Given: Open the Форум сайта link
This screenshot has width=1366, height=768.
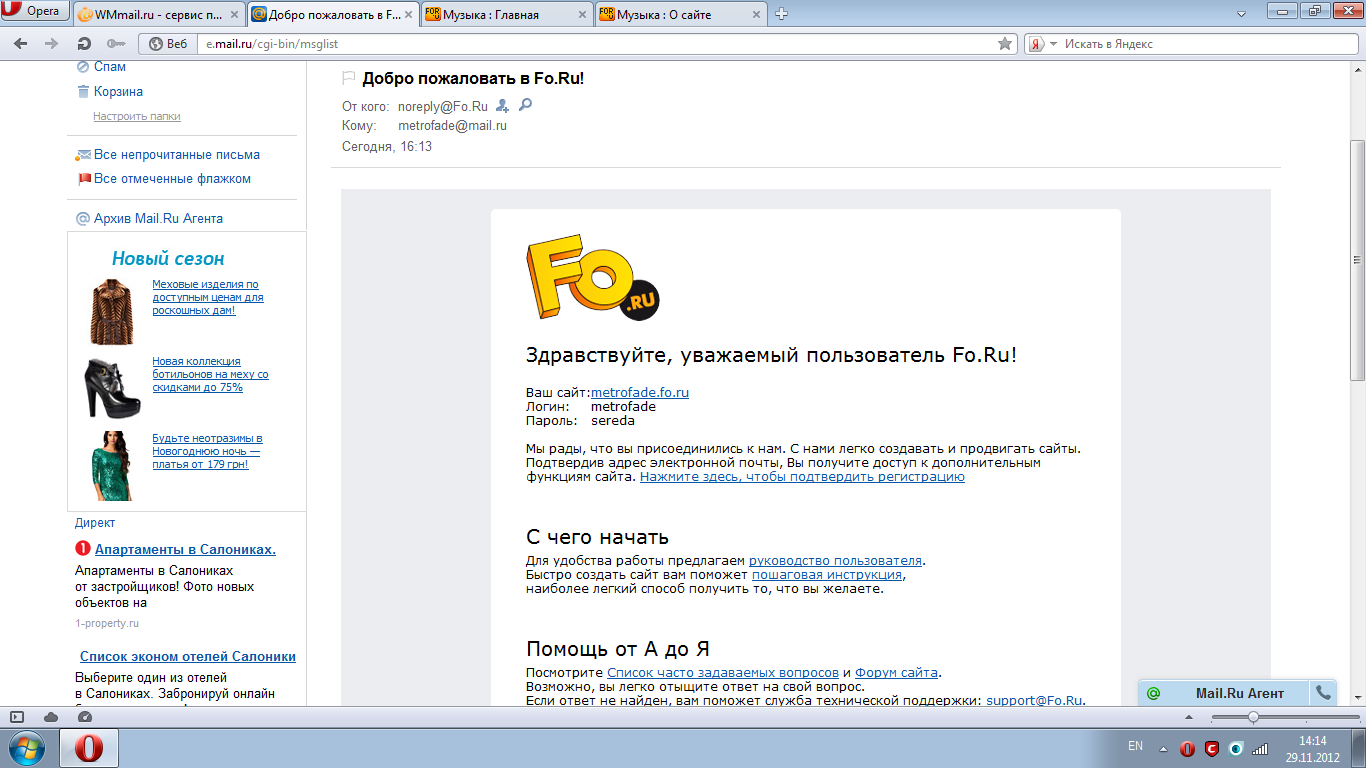Looking at the screenshot, I should pos(897,673).
